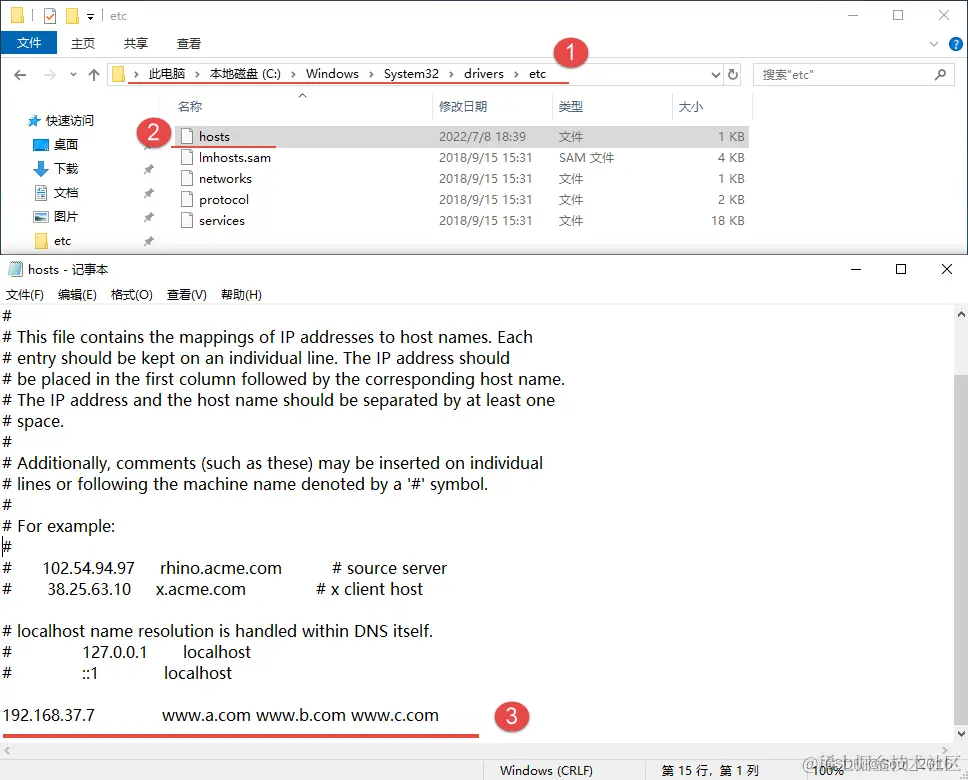Screen dimensions: 968x780
Task: Click the Notepad app icon in title bar
Action: point(15,269)
